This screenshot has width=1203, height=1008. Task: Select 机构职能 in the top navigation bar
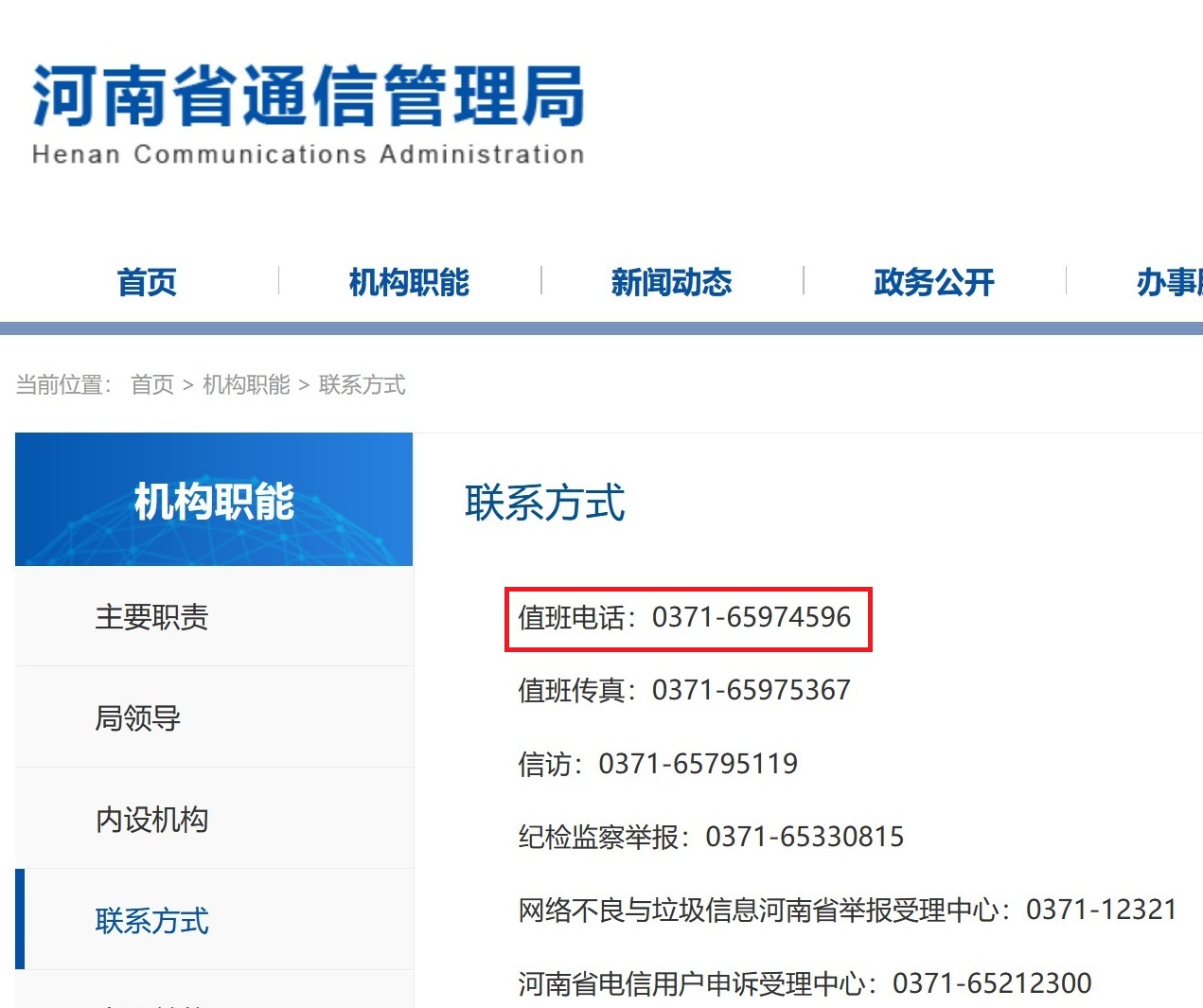tap(409, 282)
